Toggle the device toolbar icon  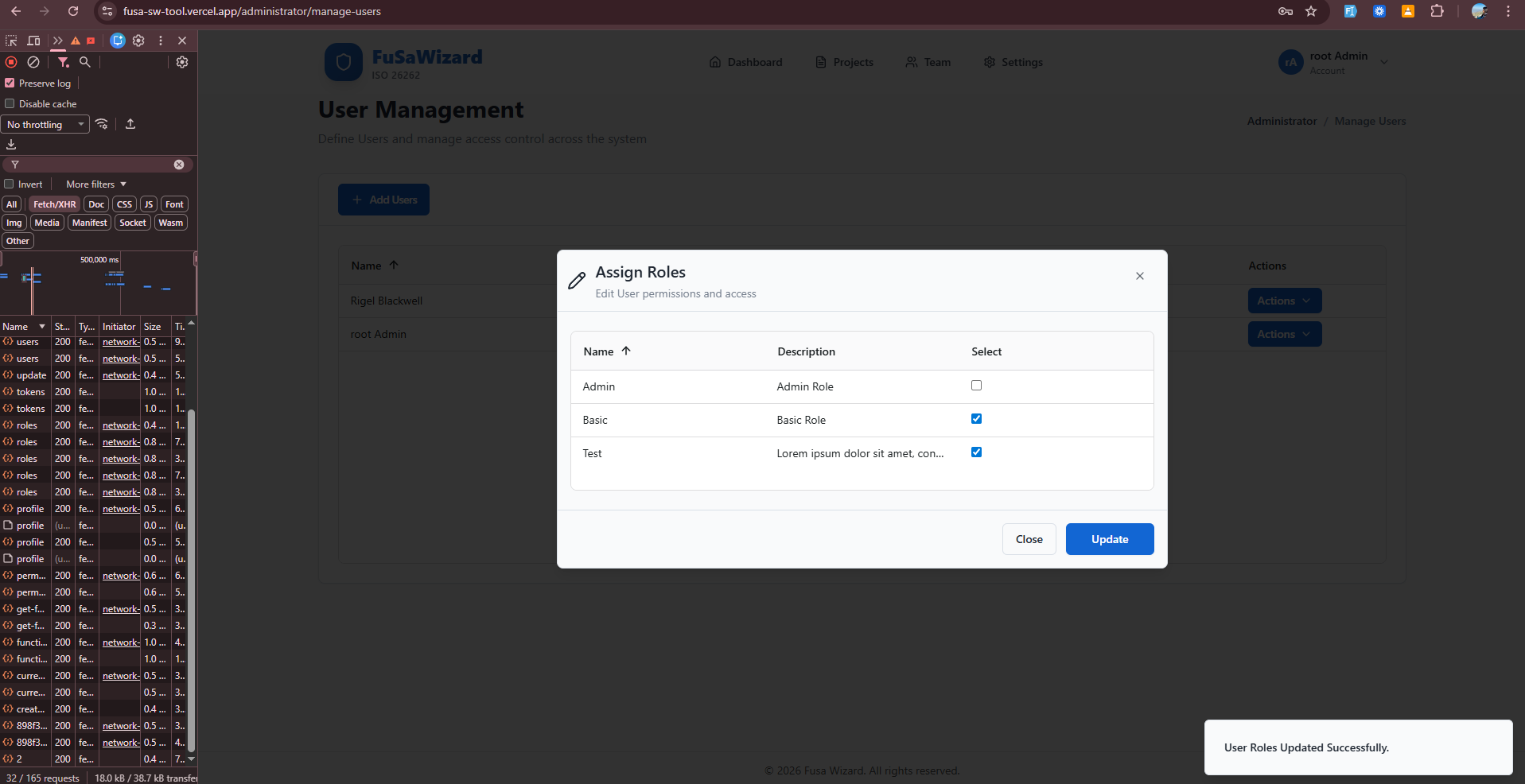point(33,41)
